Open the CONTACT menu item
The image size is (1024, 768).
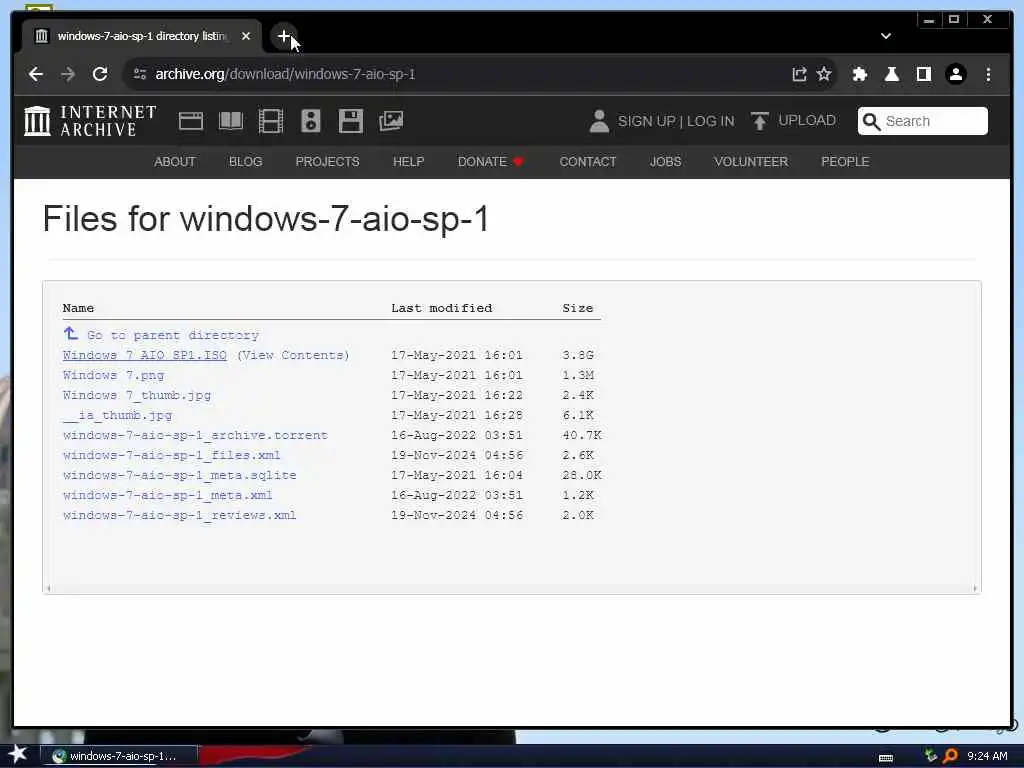(x=588, y=161)
